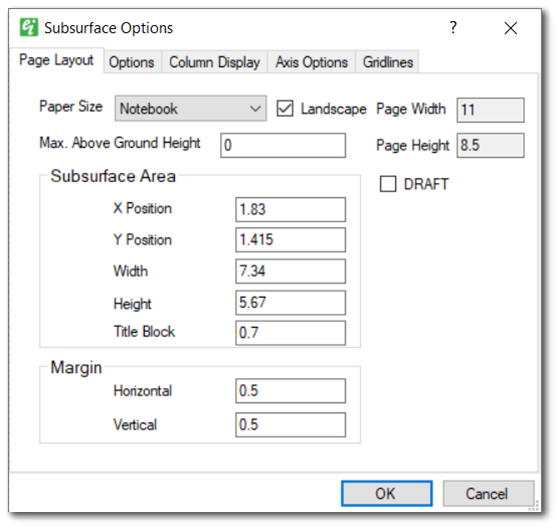Open the Column Display tab

pyautogui.click(x=214, y=62)
